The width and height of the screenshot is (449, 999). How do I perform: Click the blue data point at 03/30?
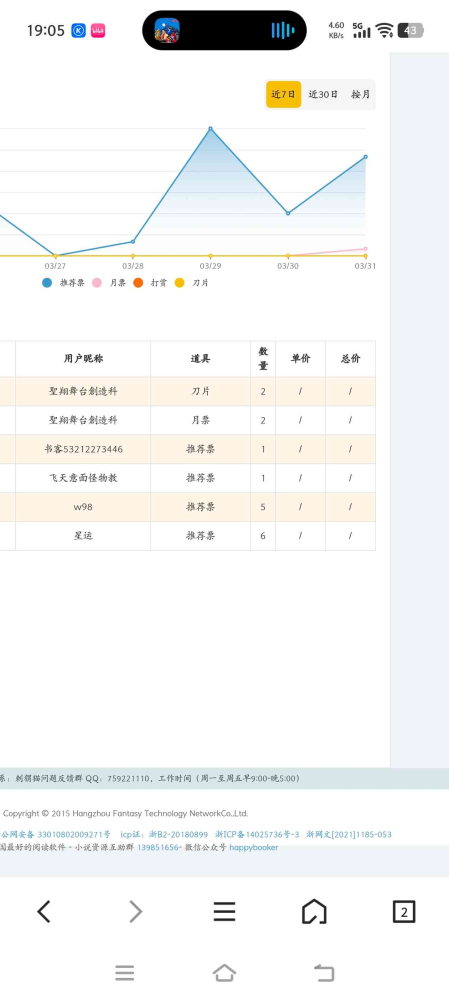click(288, 213)
